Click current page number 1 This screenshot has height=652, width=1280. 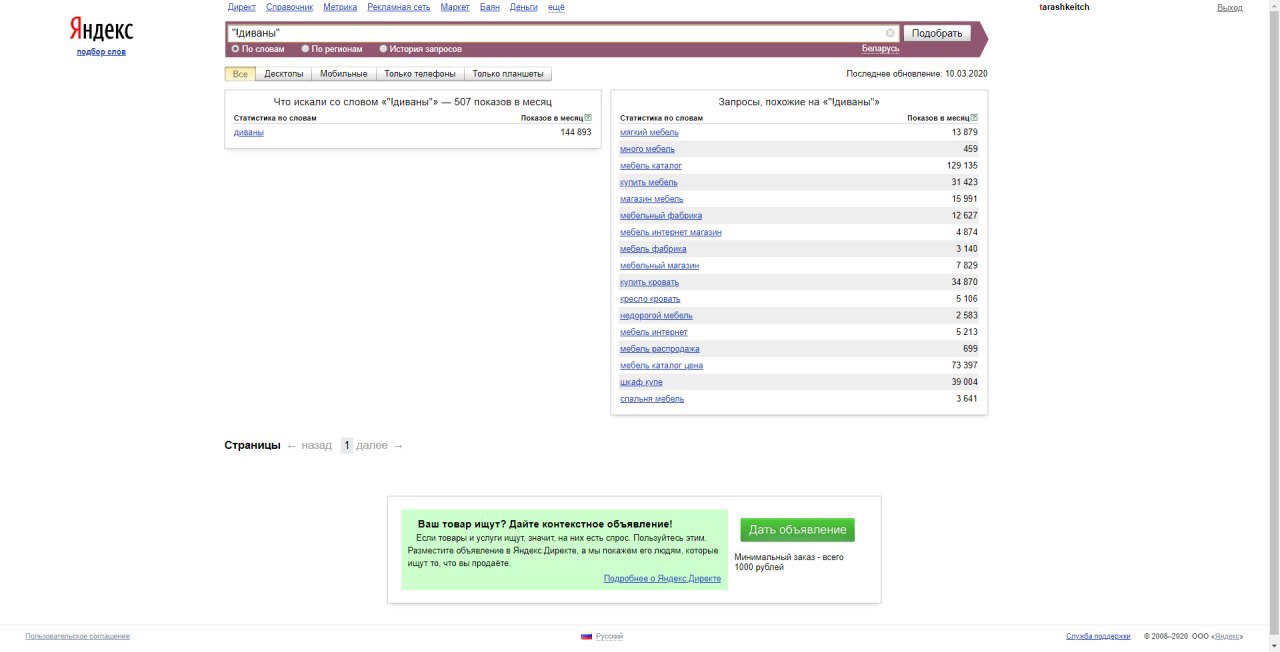coord(347,445)
